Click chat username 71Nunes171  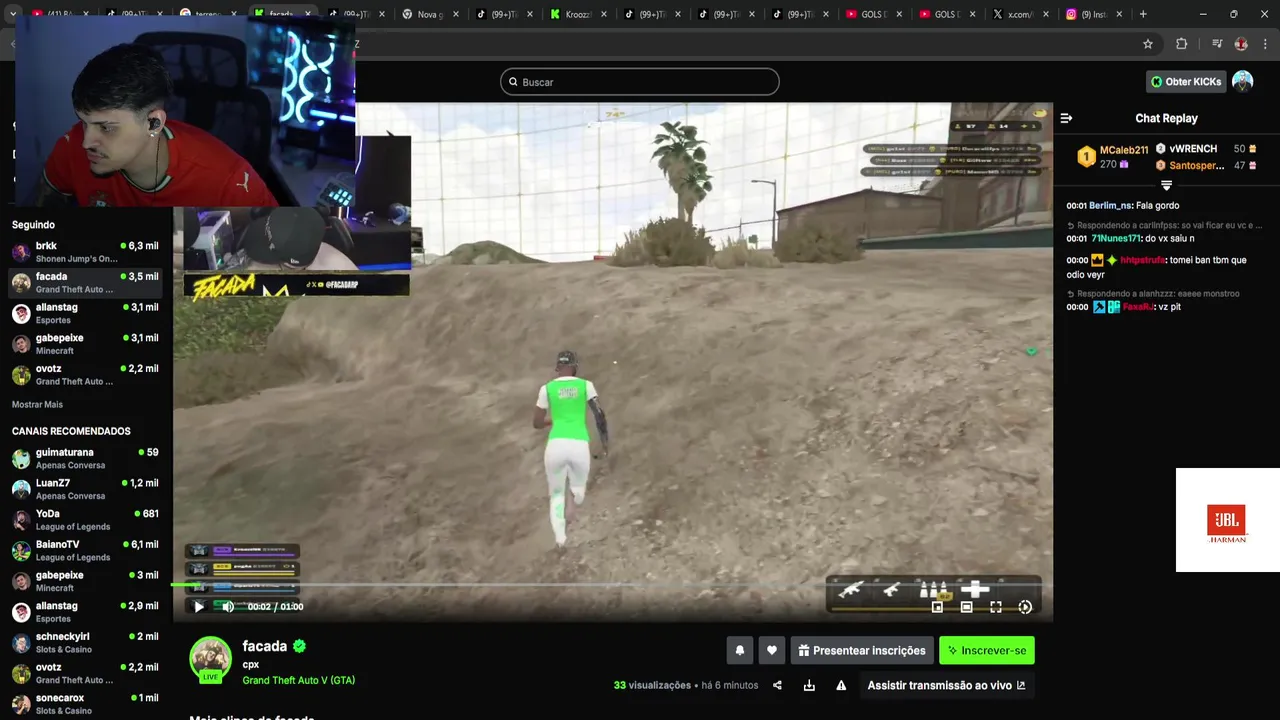point(1115,239)
